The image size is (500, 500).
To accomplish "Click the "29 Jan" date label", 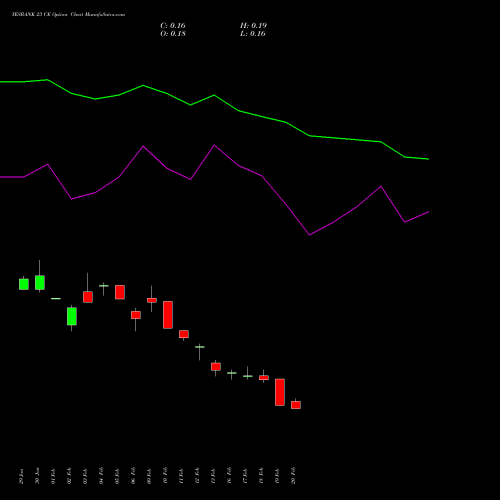I will 21,476.
